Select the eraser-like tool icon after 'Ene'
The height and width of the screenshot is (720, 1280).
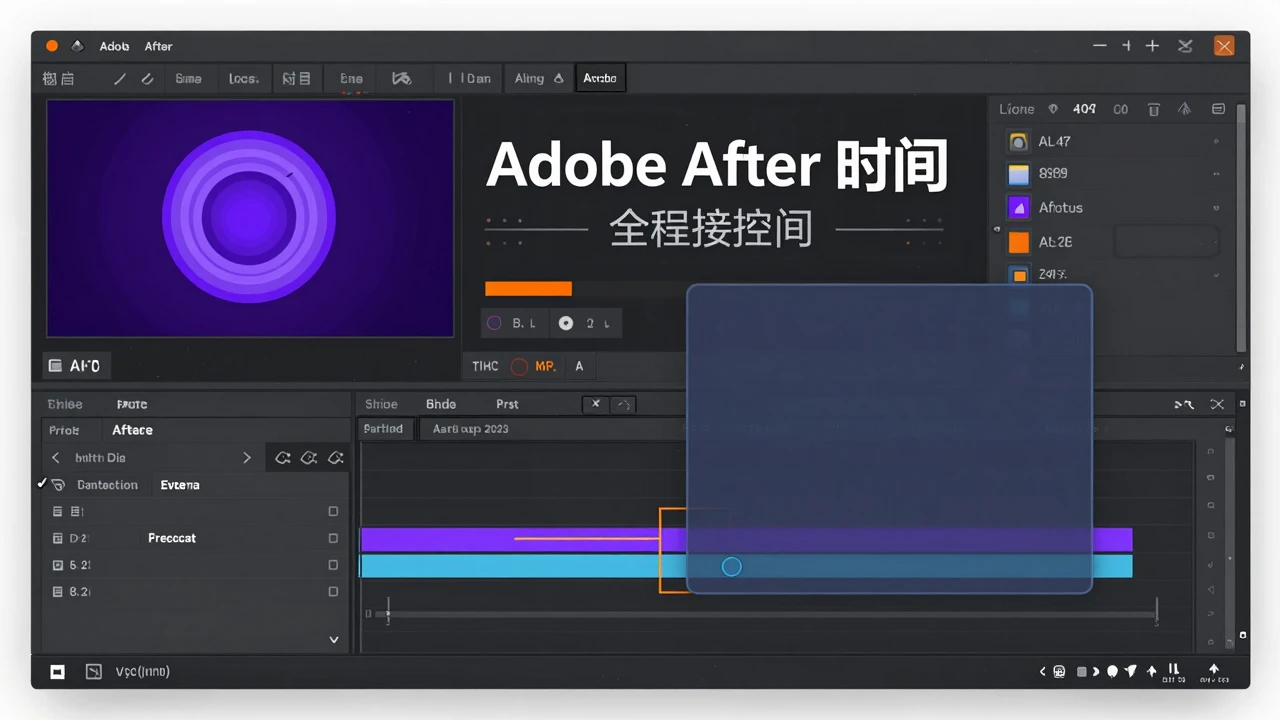click(402, 78)
